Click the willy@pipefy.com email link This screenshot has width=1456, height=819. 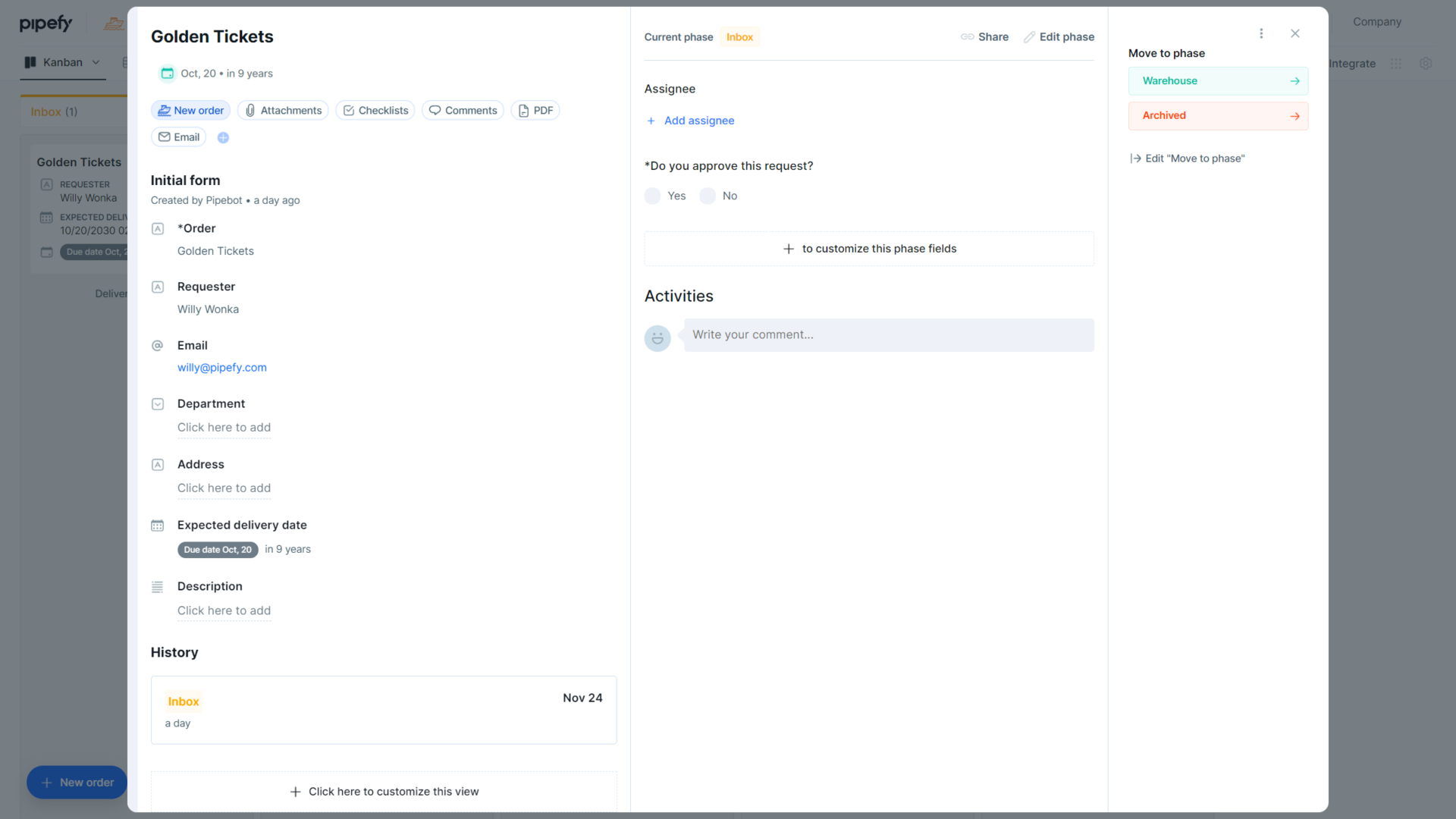(221, 367)
